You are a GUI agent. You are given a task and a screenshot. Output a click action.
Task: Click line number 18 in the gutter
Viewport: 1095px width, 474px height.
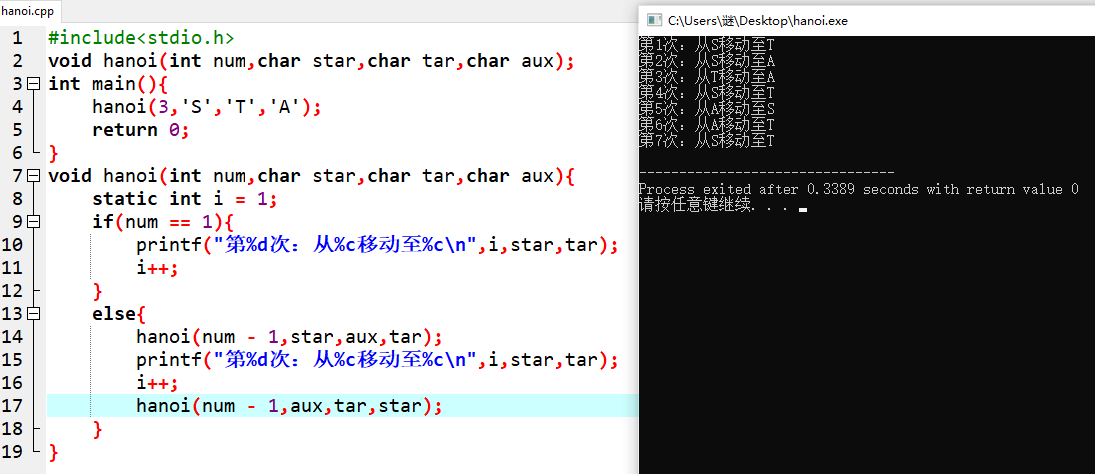click(13, 429)
